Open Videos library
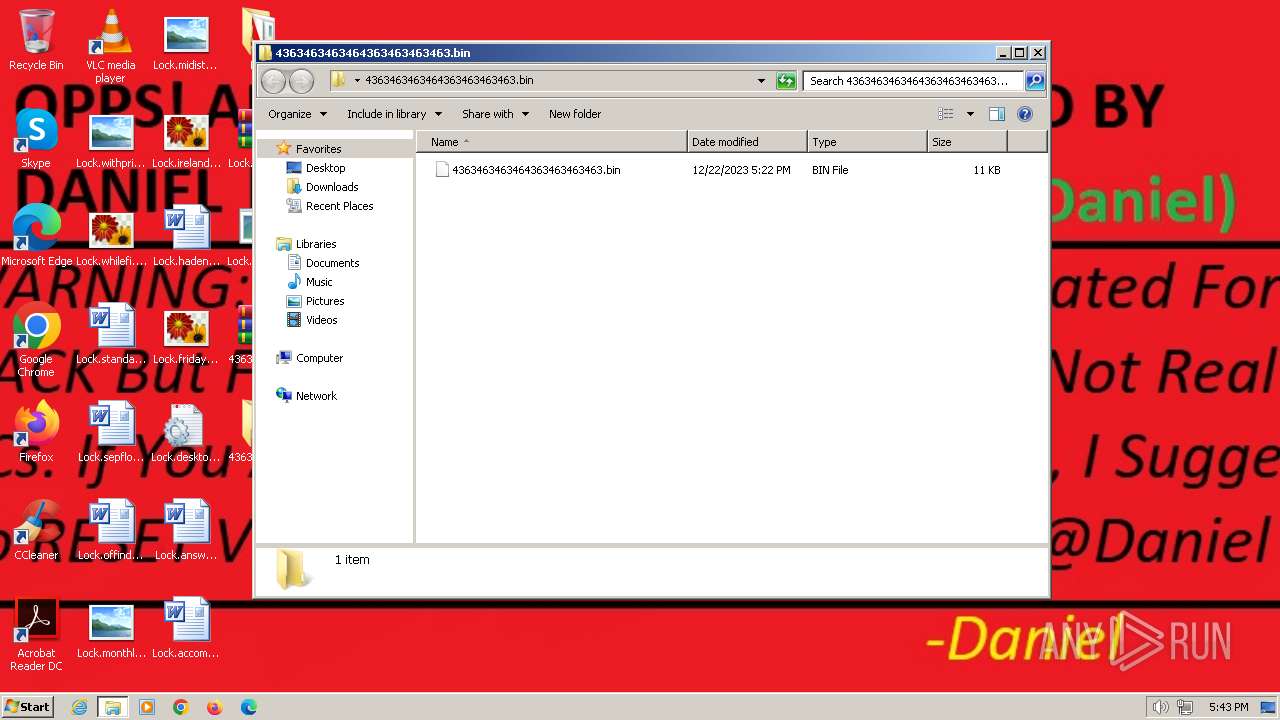Viewport: 1280px width, 720px height. coord(321,320)
